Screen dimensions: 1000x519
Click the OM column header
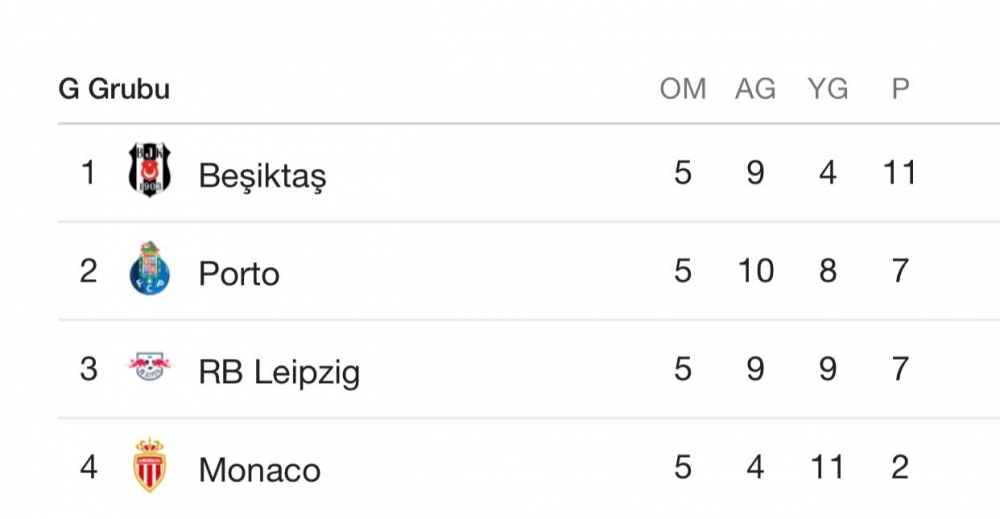[683, 89]
